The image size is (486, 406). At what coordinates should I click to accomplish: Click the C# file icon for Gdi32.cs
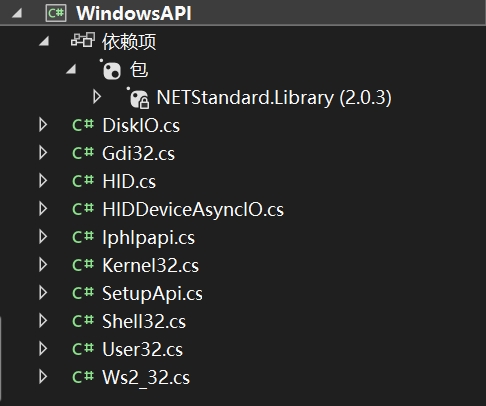point(83,153)
